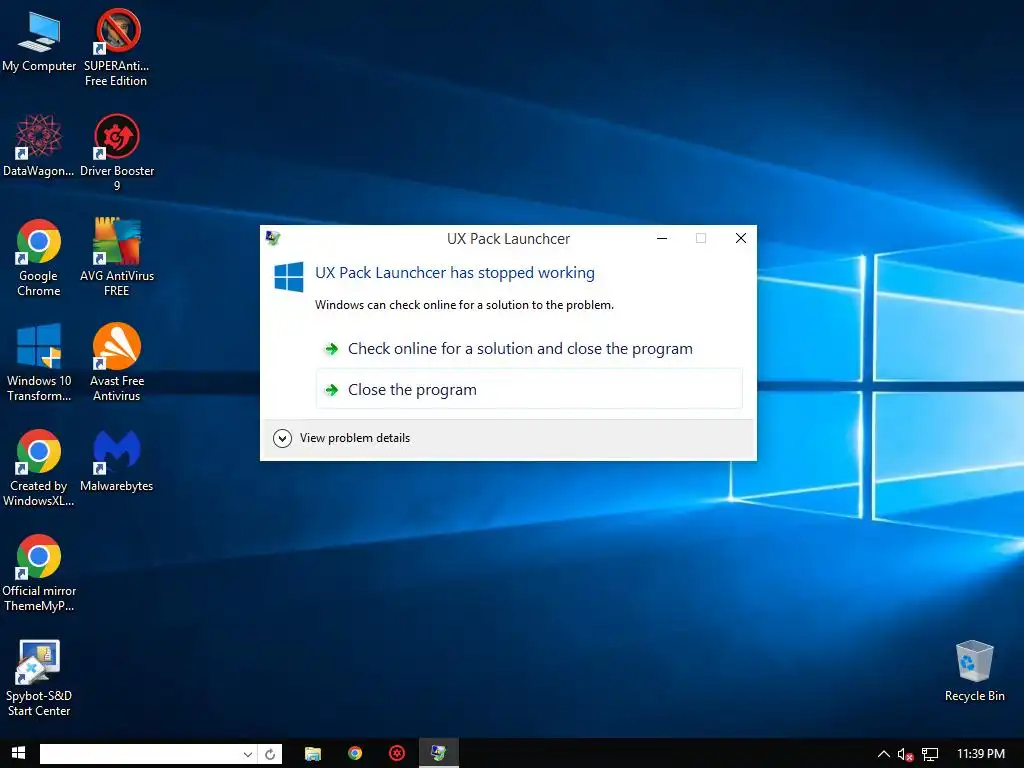
Task: Open File Explorer from the taskbar
Action: coord(313,754)
